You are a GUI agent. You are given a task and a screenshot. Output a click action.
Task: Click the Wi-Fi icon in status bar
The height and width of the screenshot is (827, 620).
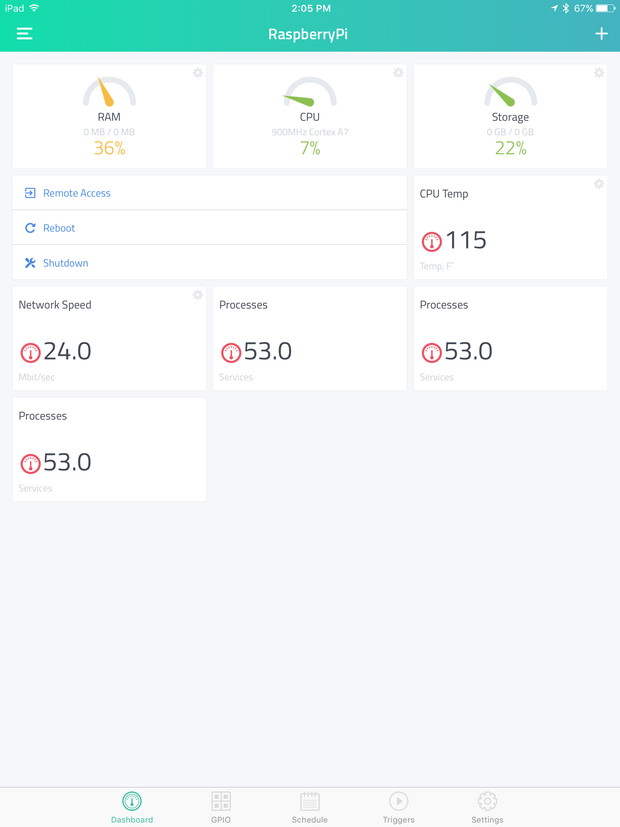pyautogui.click(x=34, y=8)
